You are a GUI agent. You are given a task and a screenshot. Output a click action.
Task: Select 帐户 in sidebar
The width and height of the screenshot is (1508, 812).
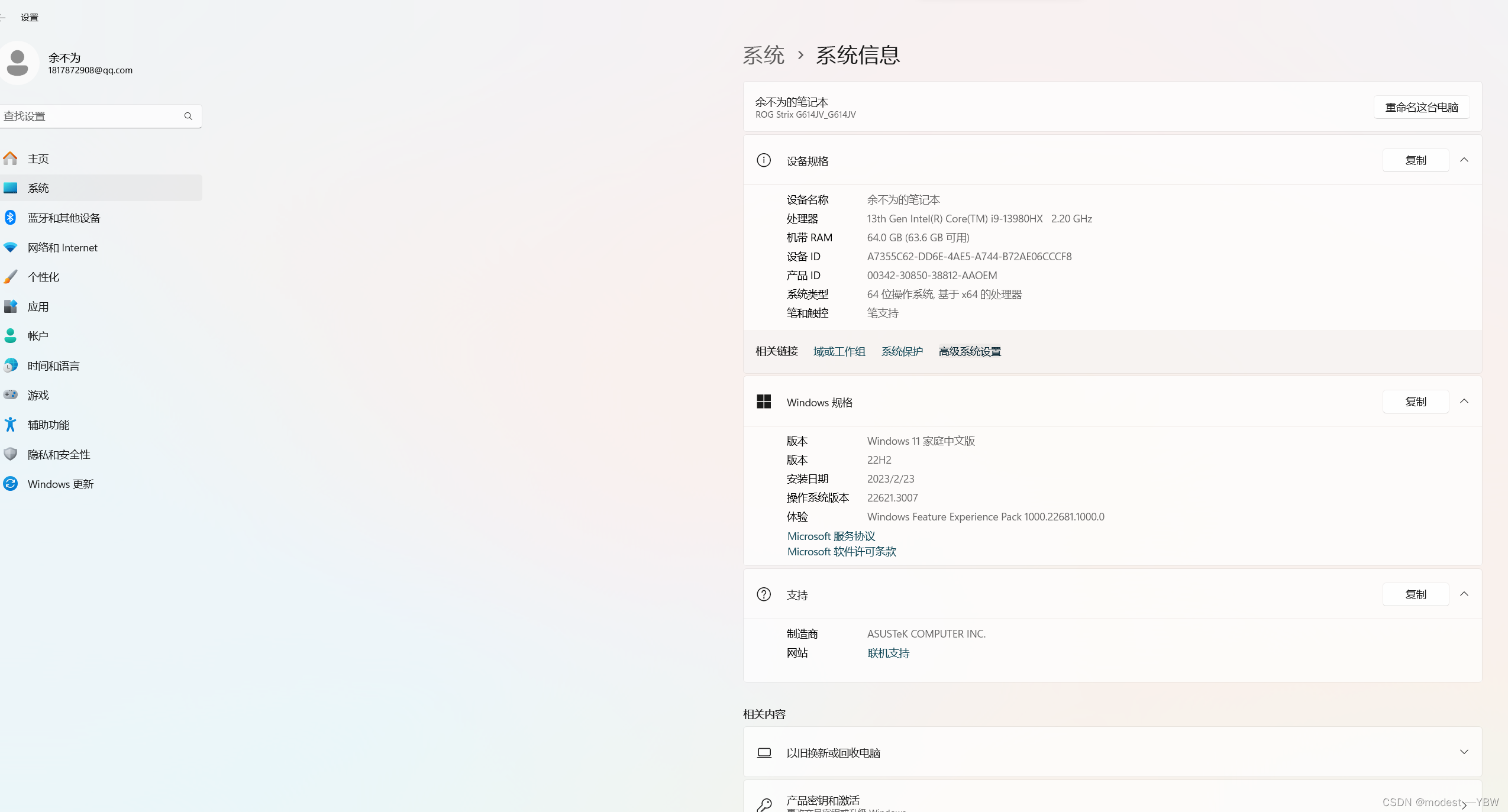pyautogui.click(x=38, y=336)
